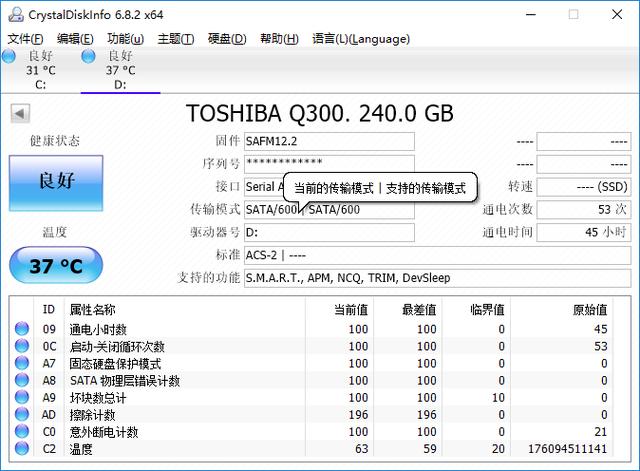Select the 意外断电计数 attribute row
This screenshot has width=640, height=471.
click(311, 431)
